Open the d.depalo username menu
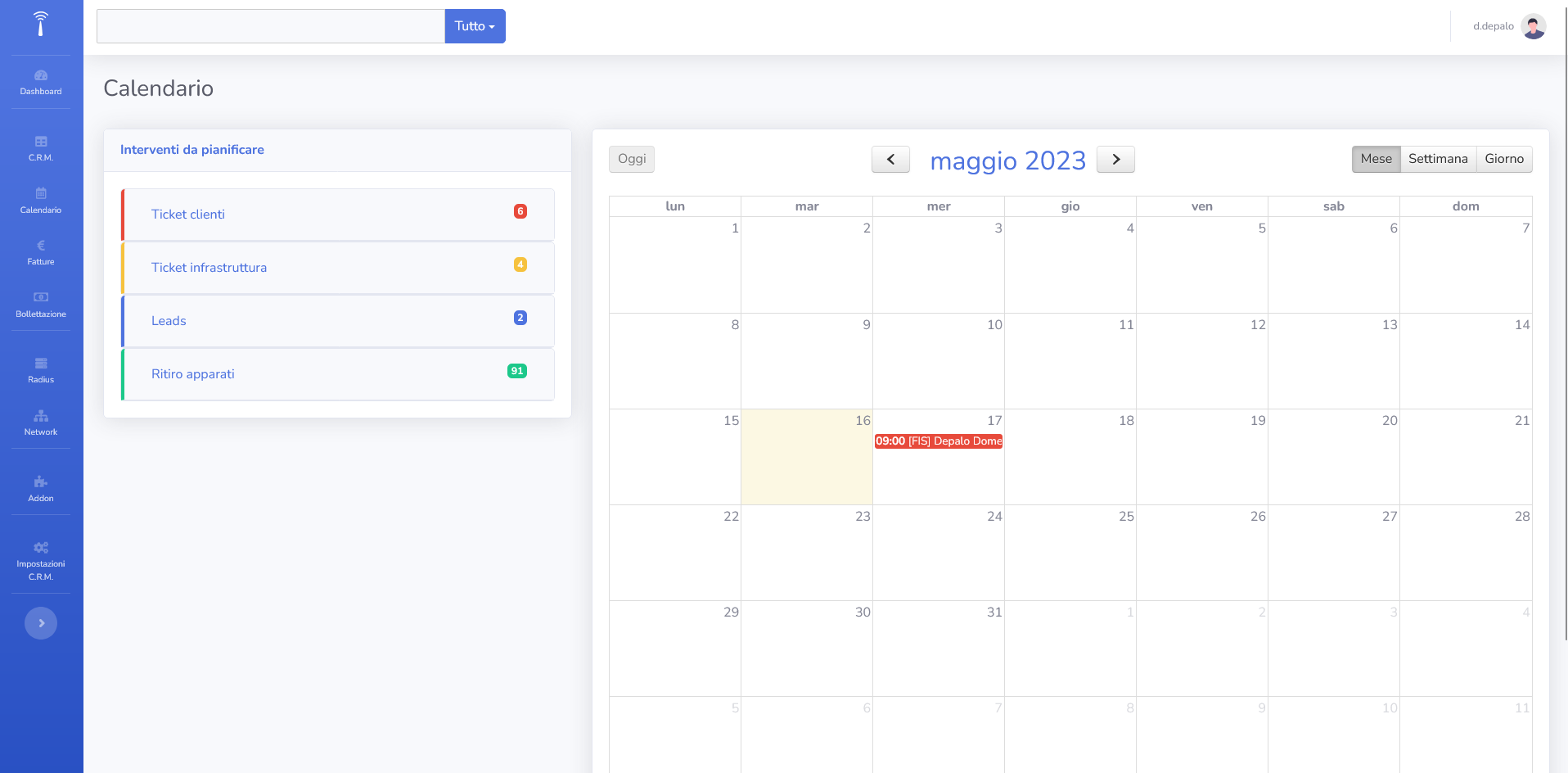 [1493, 26]
